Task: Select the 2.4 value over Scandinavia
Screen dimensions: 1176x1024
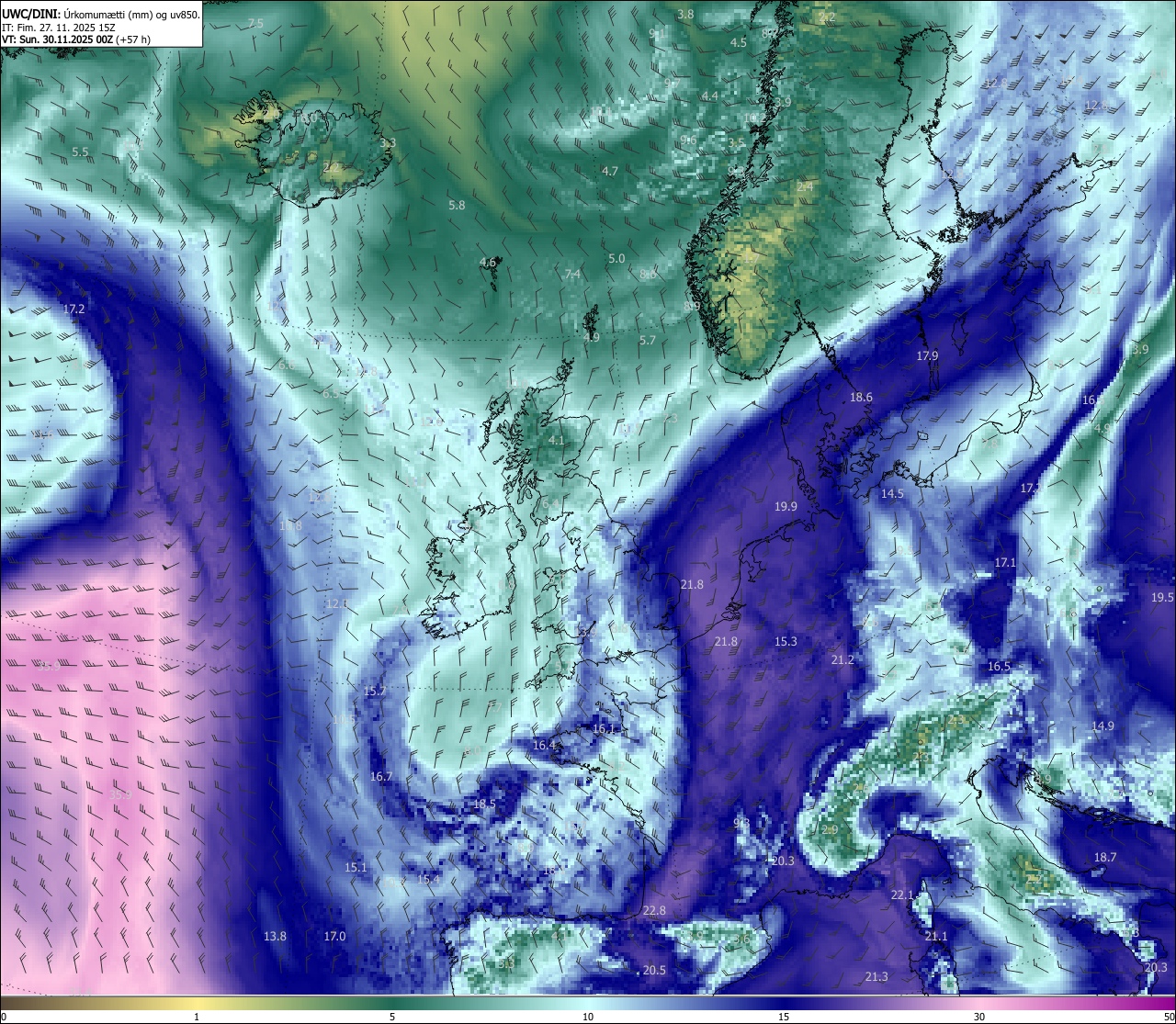Action: pyautogui.click(x=805, y=187)
